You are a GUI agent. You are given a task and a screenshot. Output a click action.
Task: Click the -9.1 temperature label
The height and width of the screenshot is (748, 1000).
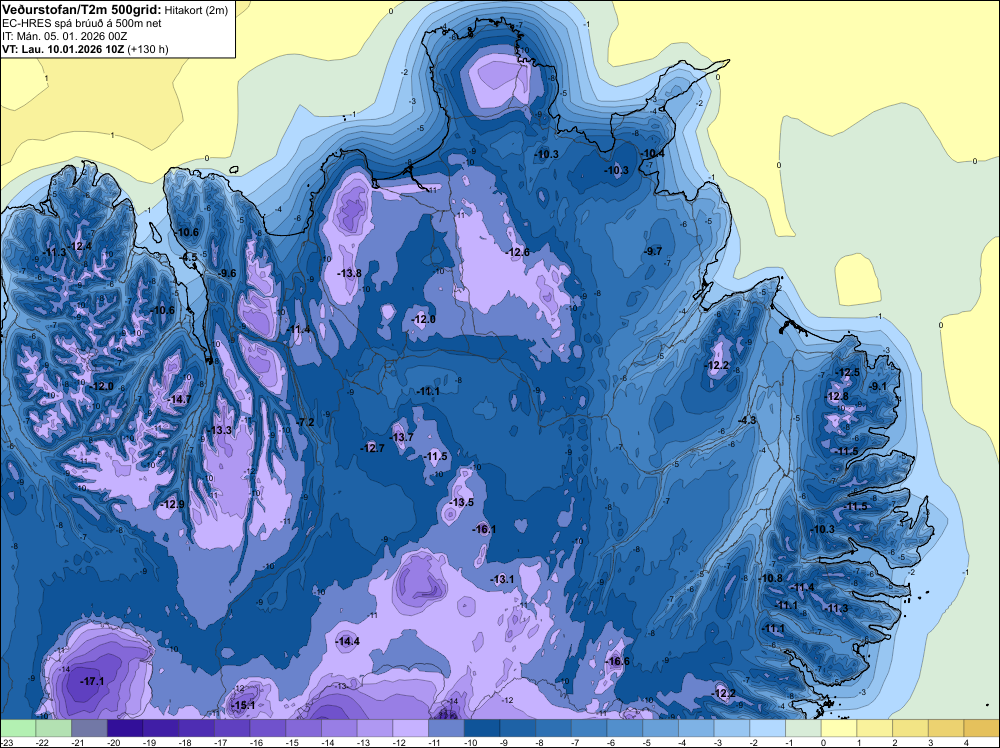click(x=878, y=386)
